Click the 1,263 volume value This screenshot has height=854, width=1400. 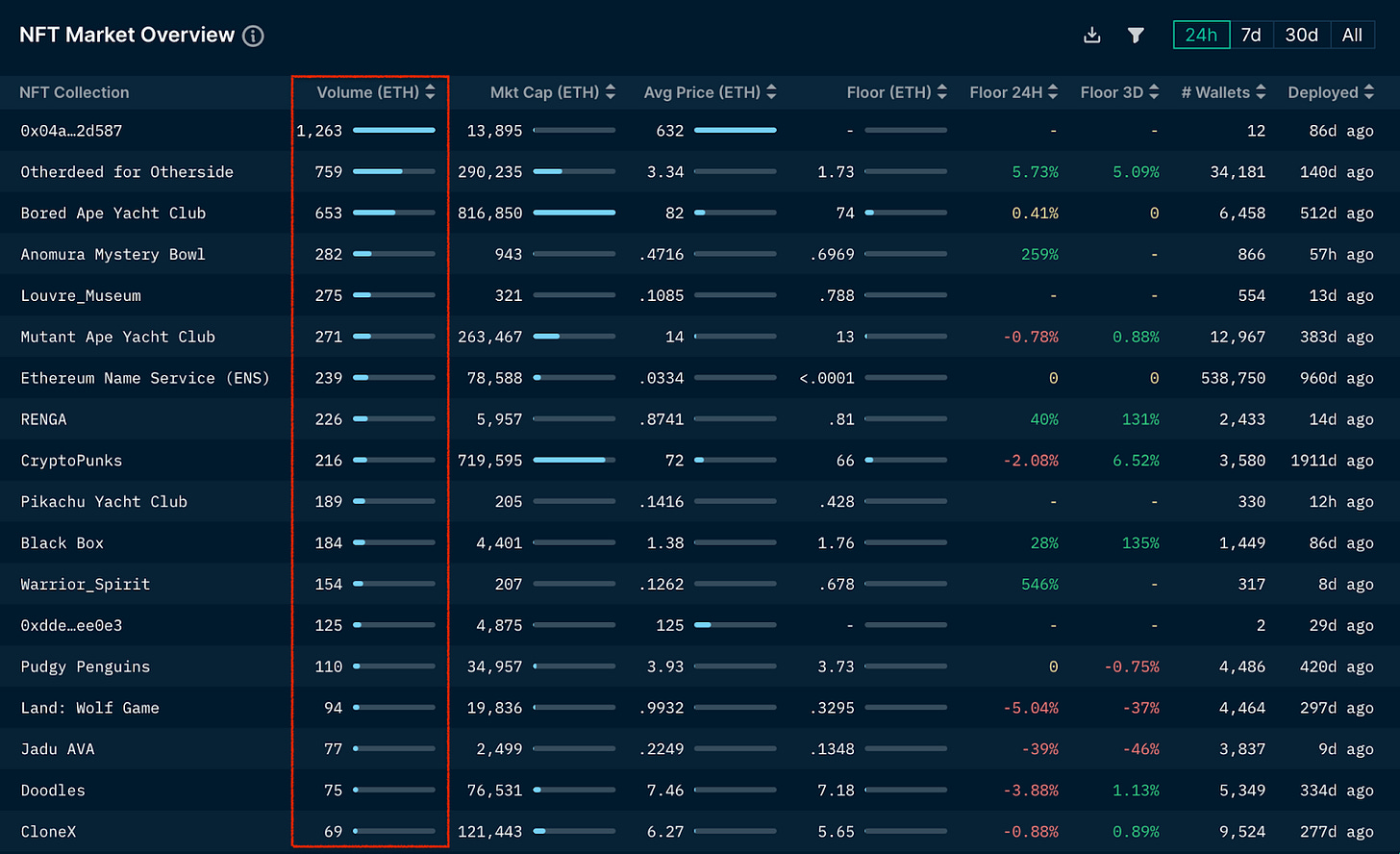point(319,131)
